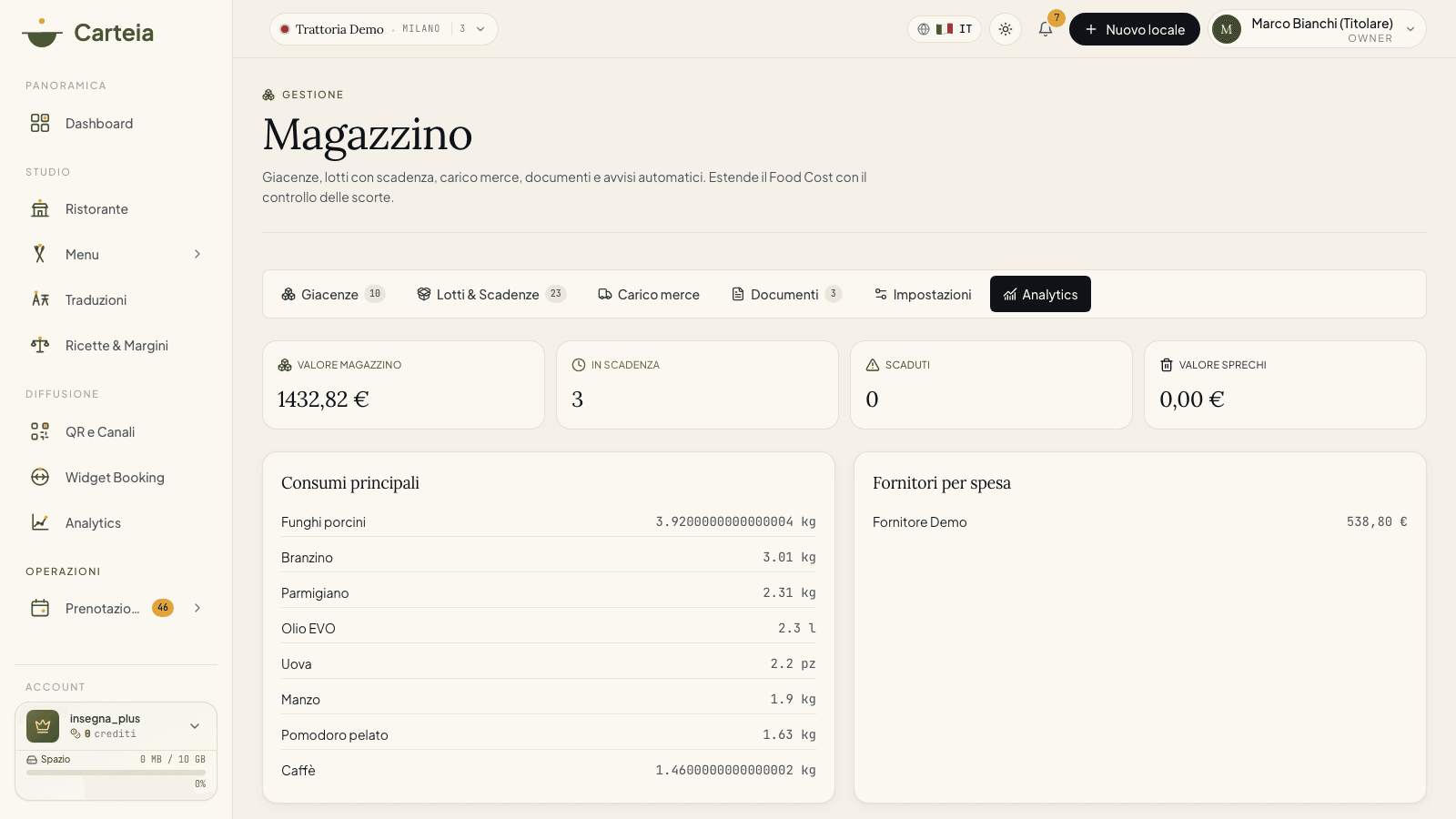Click the Carteia logo icon
This screenshot has width=1456, height=819.
click(42, 33)
